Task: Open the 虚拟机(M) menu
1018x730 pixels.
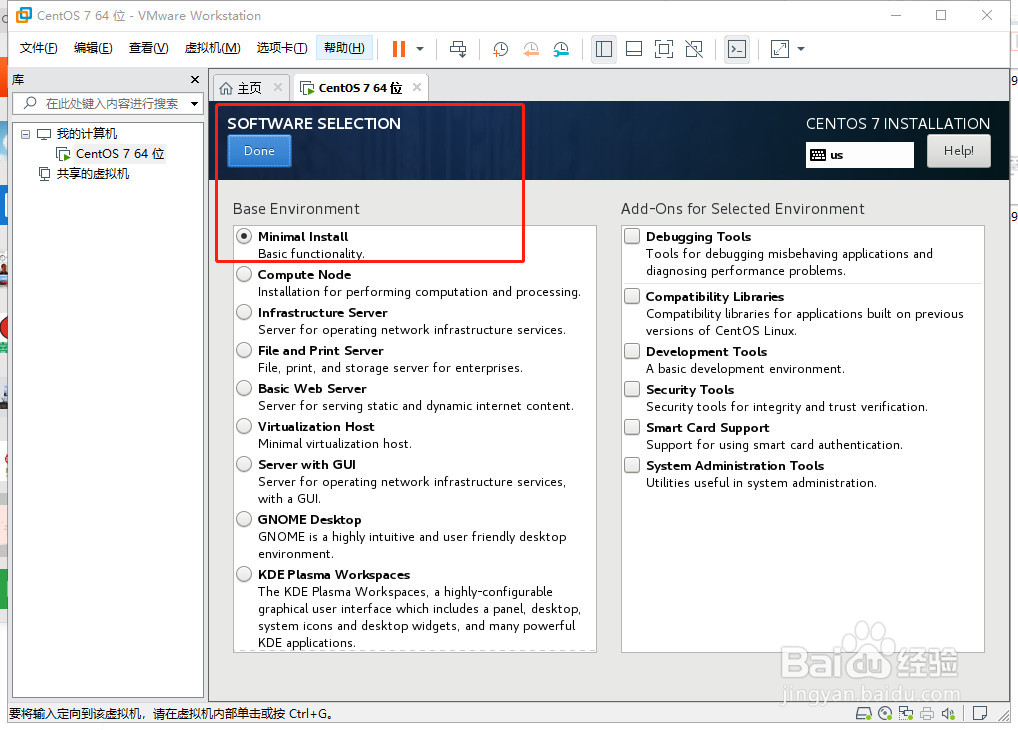Action: click(x=212, y=48)
